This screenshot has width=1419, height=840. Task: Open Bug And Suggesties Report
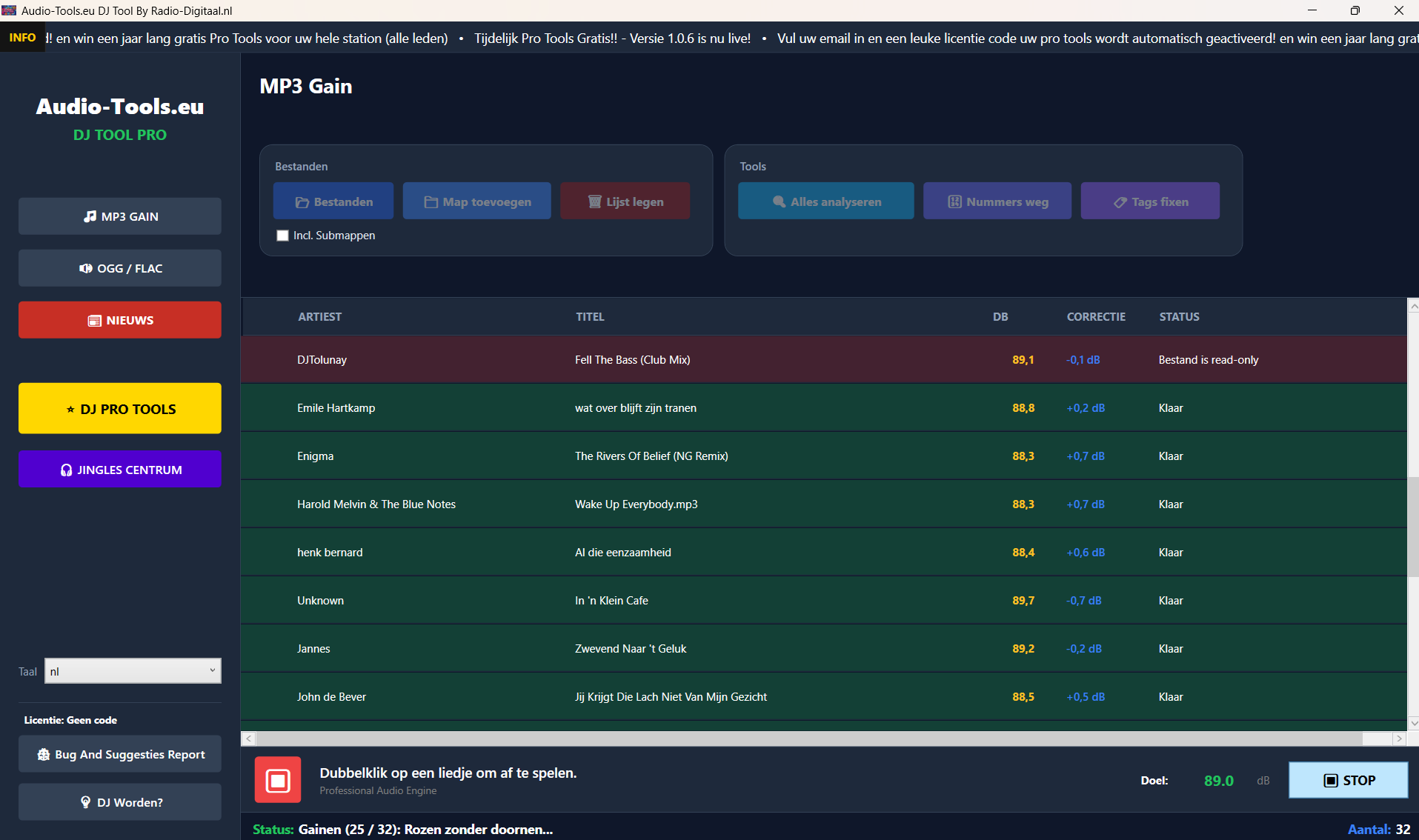point(120,754)
